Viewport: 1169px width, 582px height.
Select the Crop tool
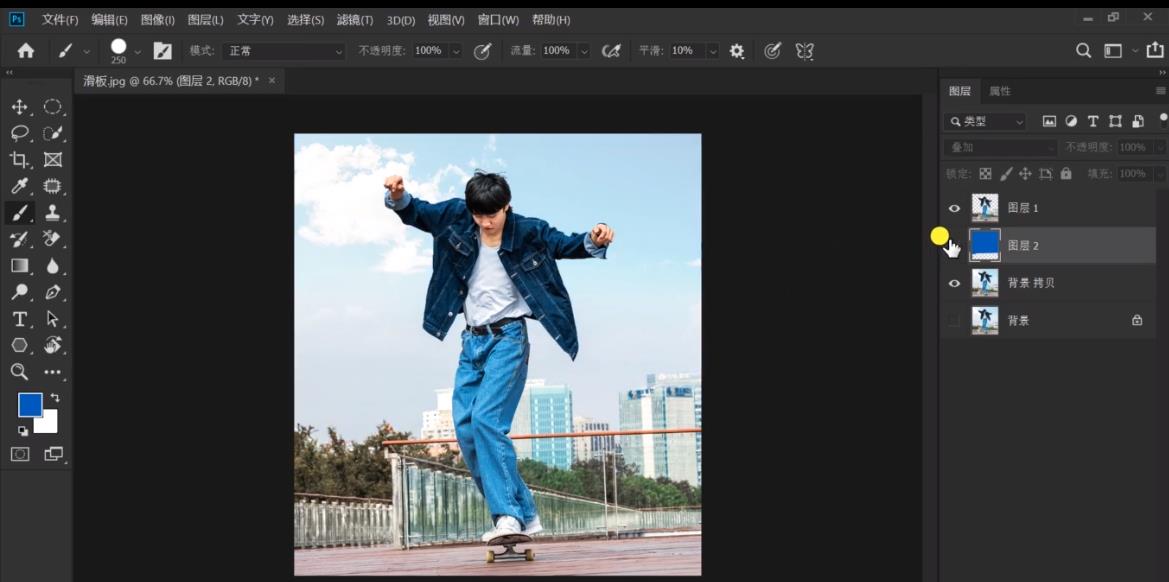point(19,160)
